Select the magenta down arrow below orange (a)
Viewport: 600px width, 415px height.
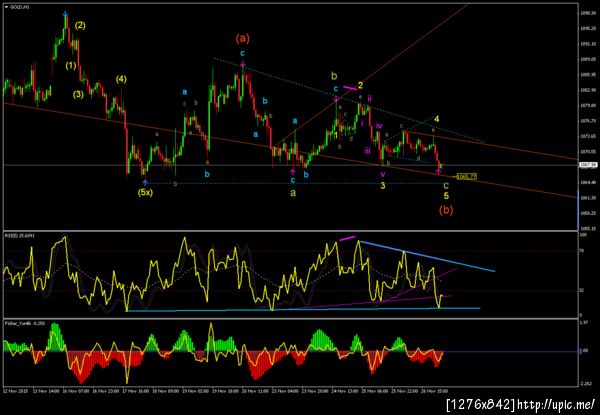point(243,64)
